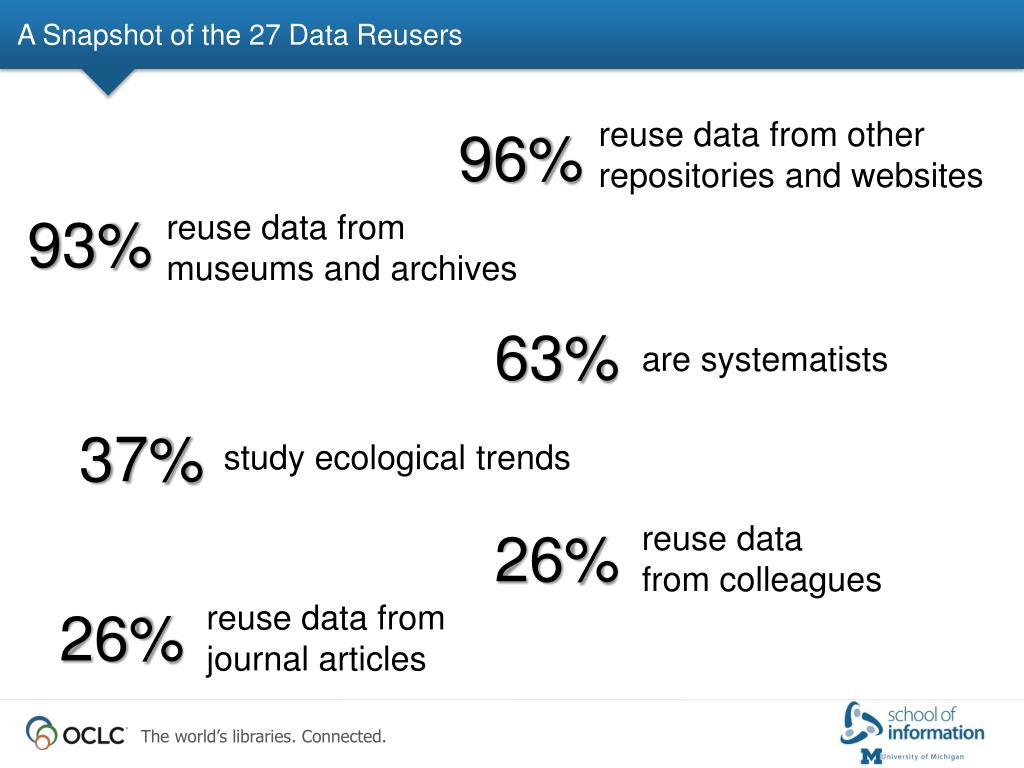Click the OCLC circular logo icon
Screen dimensions: 1024x768
tap(42, 733)
